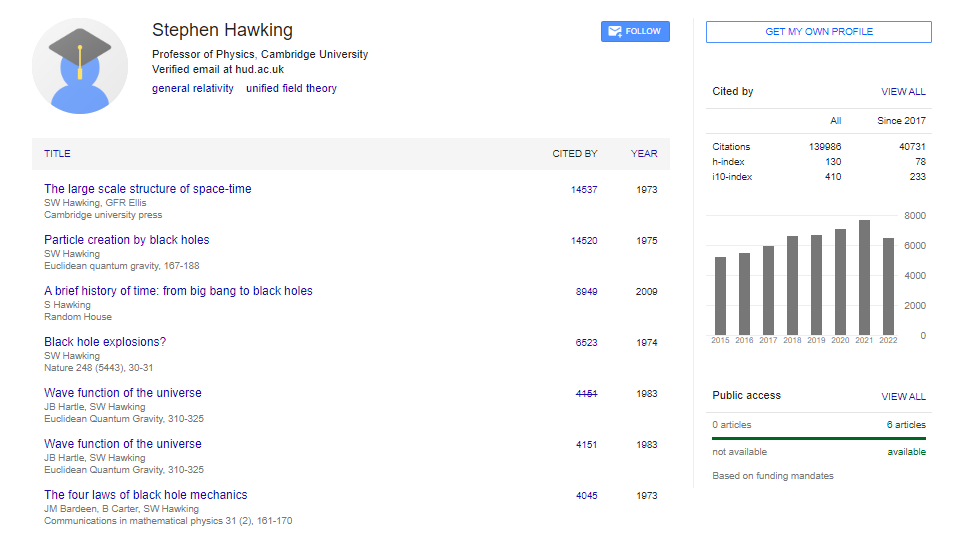The width and height of the screenshot is (959, 538).
Task: Select Nature 248 (5443), 30-31 text
Action: click(98, 368)
